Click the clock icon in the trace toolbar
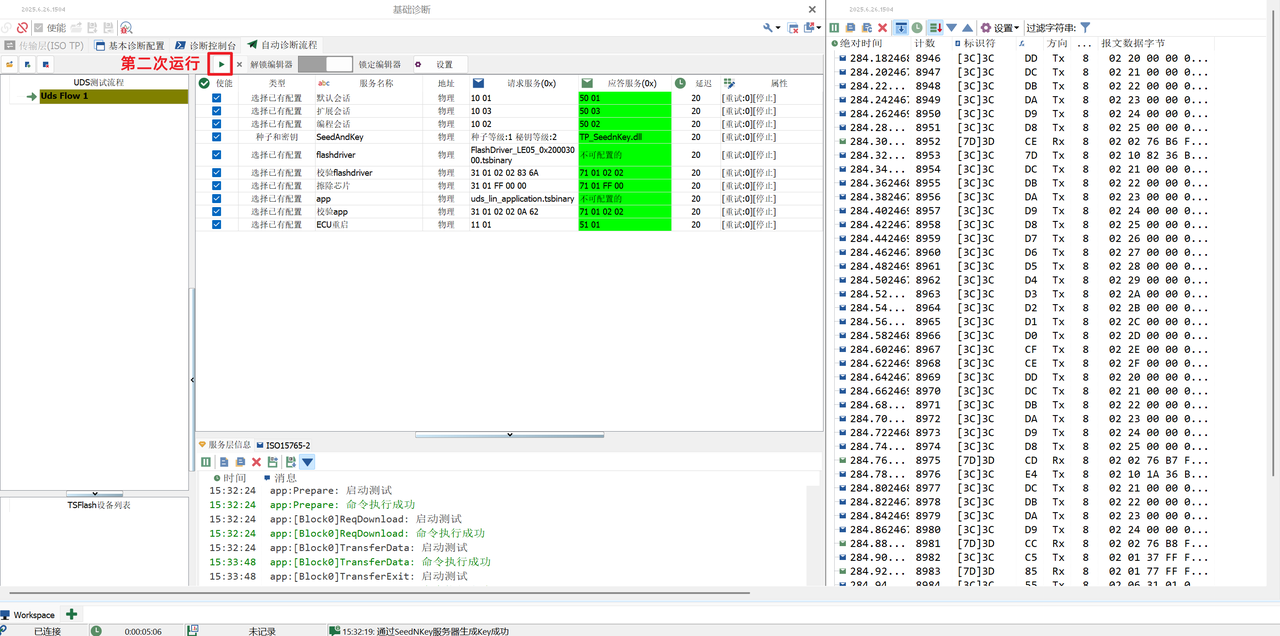This screenshot has width=1280, height=636. [919, 27]
